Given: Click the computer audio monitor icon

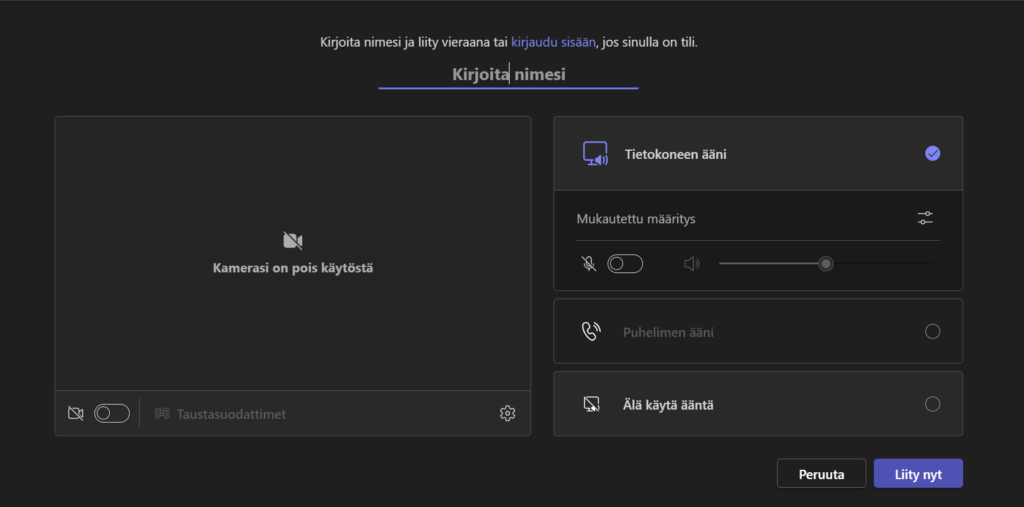Looking at the screenshot, I should point(595,154).
